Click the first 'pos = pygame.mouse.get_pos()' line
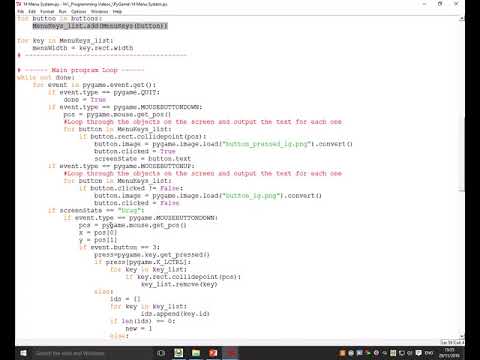 [x=117, y=114]
